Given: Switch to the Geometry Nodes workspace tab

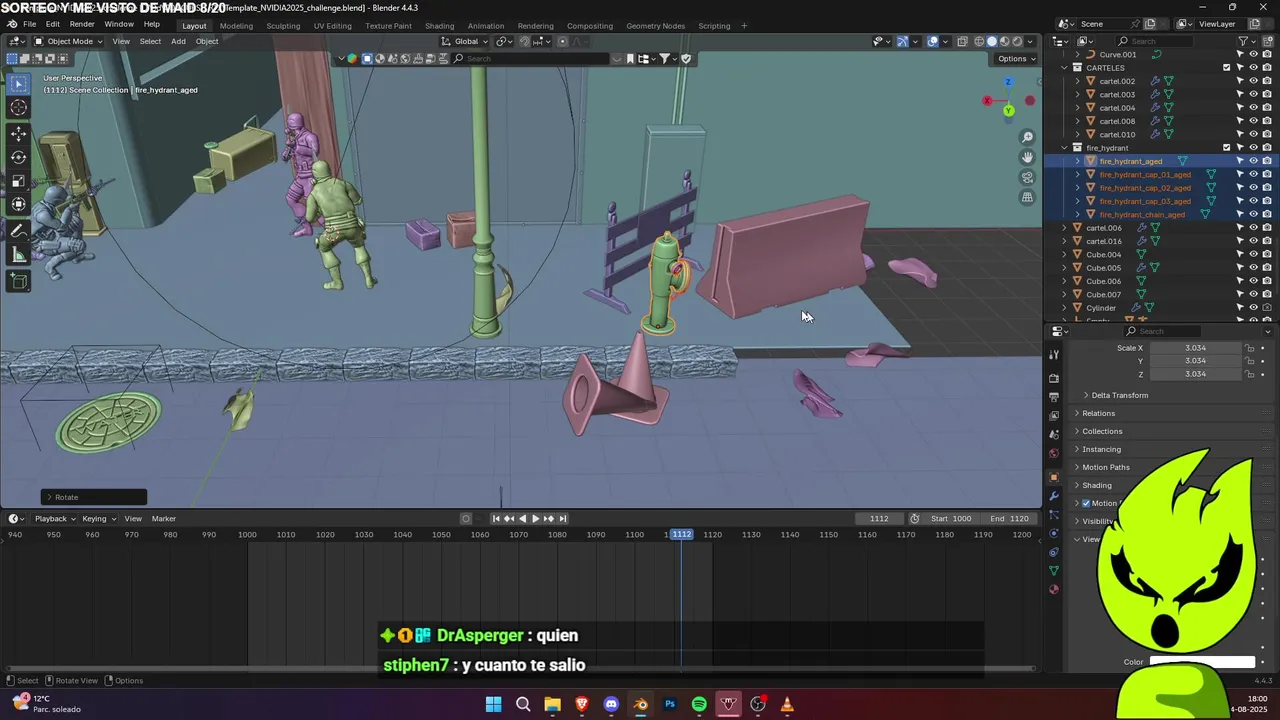Looking at the screenshot, I should tap(655, 26).
